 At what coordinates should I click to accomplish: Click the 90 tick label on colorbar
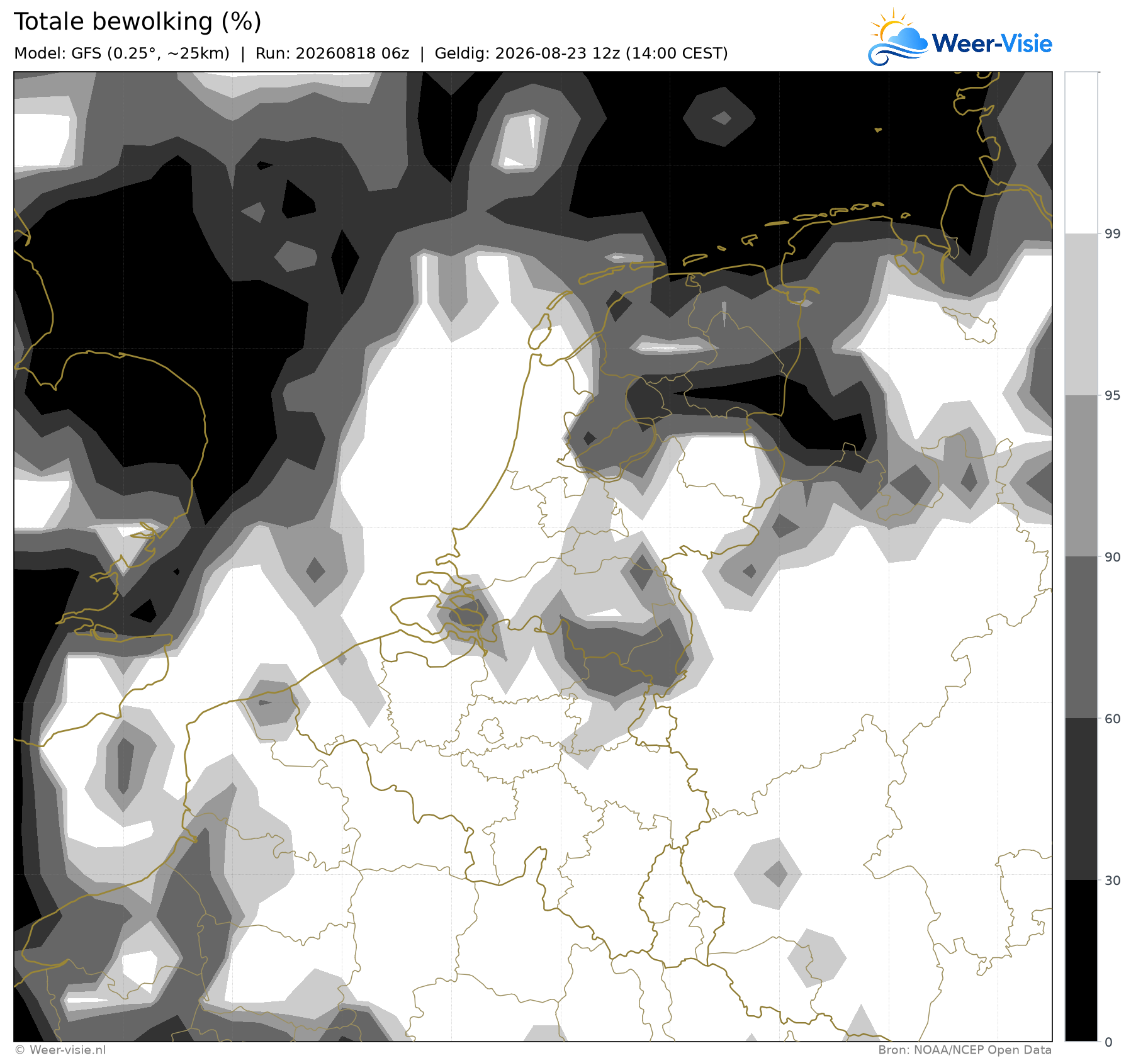click(1113, 557)
